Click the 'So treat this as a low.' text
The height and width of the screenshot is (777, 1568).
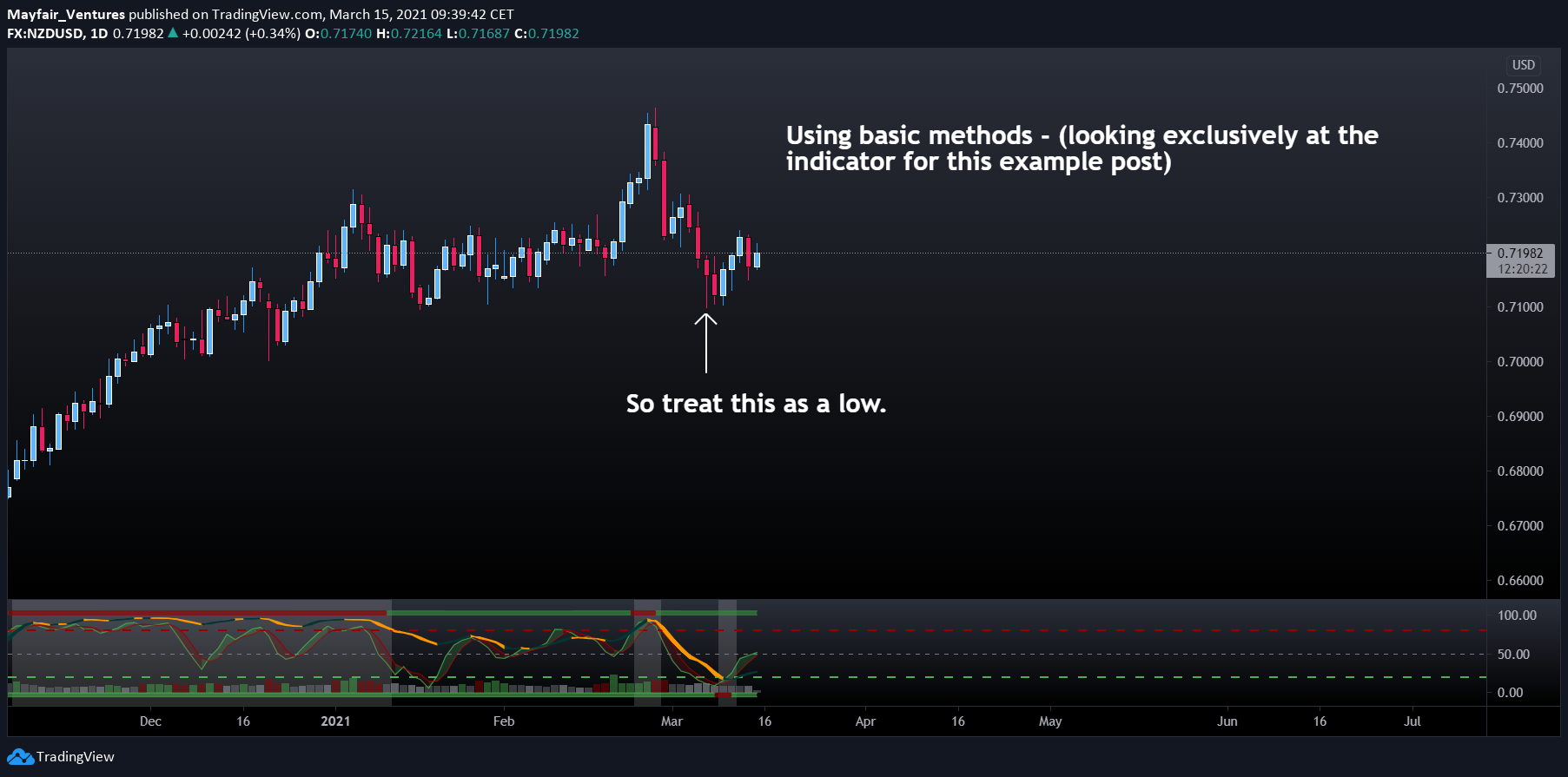coord(756,404)
